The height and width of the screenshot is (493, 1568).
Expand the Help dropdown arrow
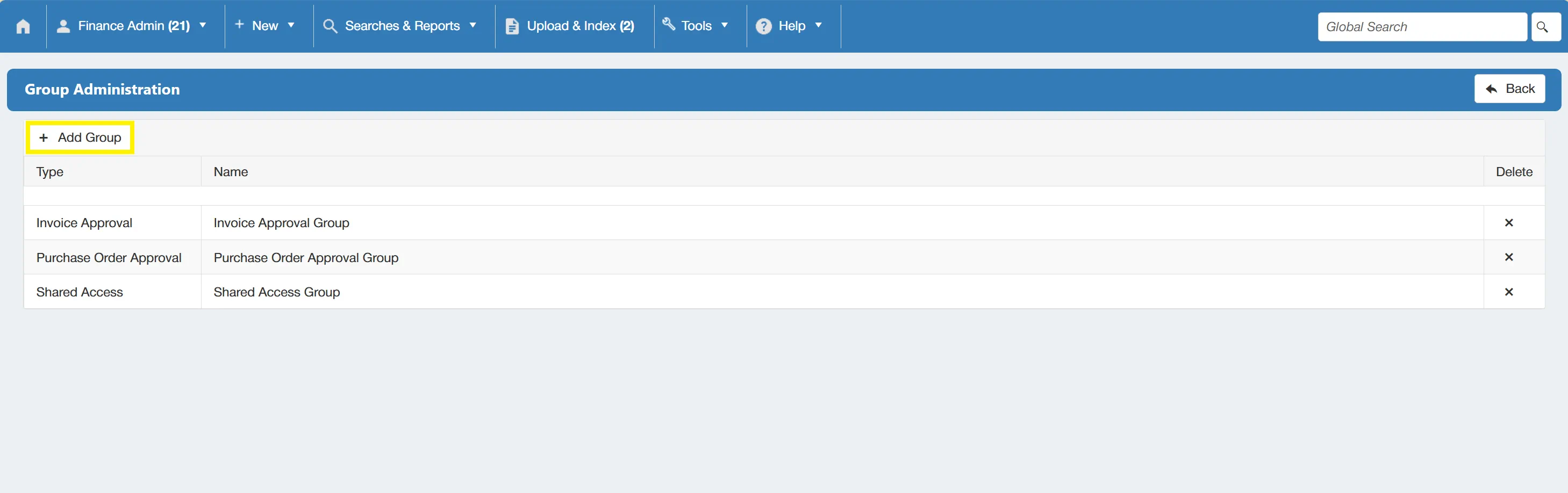818,26
